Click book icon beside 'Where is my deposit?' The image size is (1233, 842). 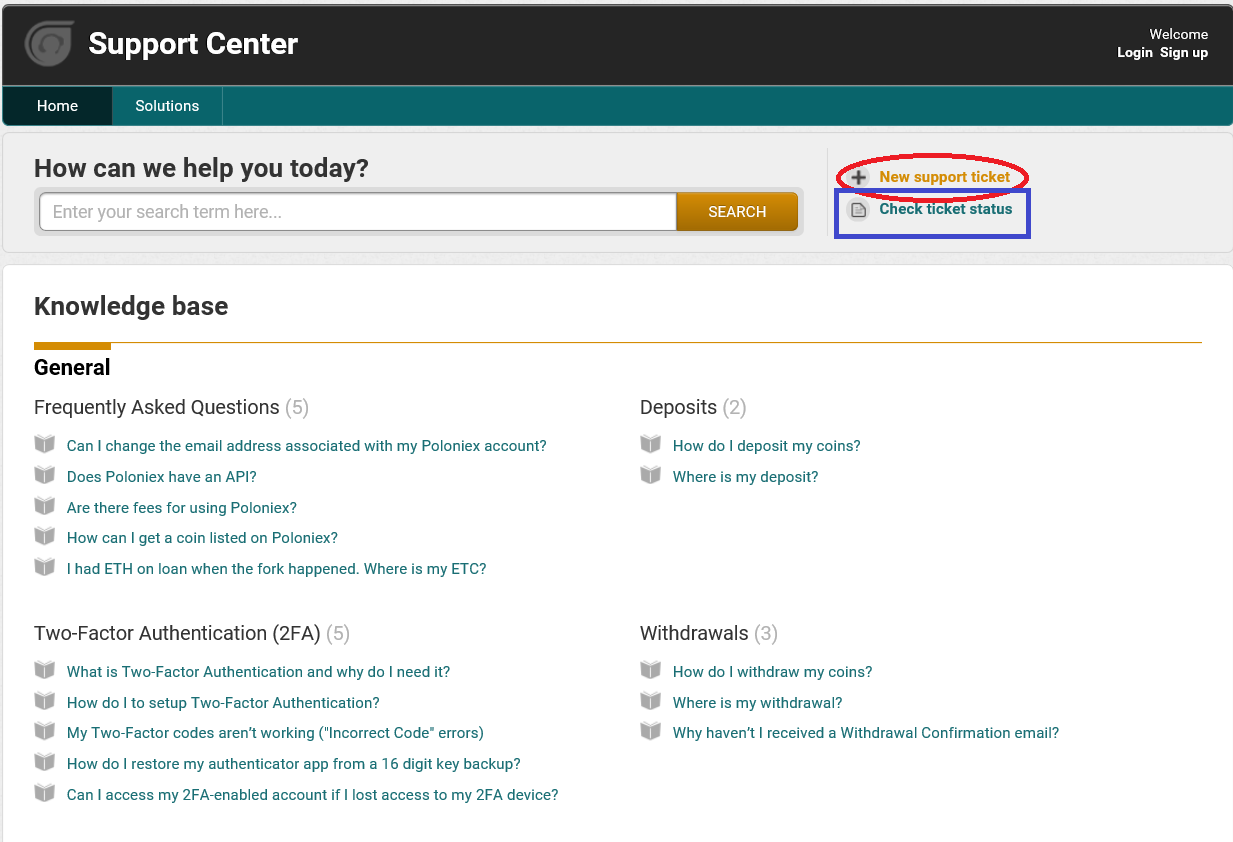click(651, 475)
